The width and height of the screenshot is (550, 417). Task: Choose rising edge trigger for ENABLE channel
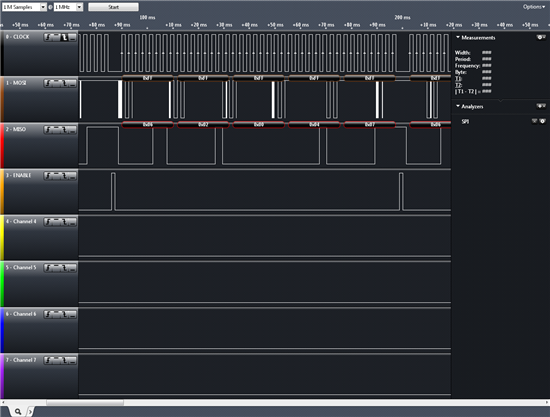point(48,176)
